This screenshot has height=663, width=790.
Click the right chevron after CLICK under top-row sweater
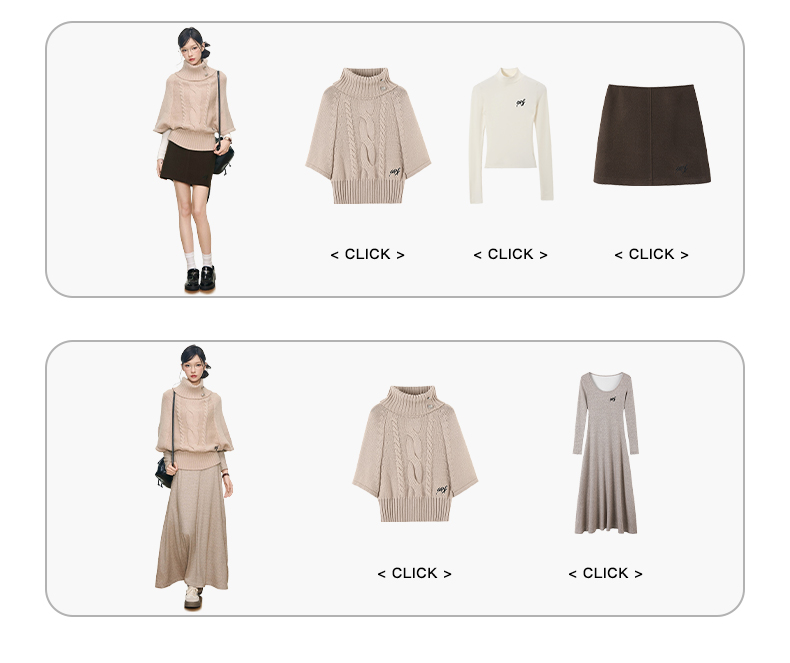pos(401,255)
